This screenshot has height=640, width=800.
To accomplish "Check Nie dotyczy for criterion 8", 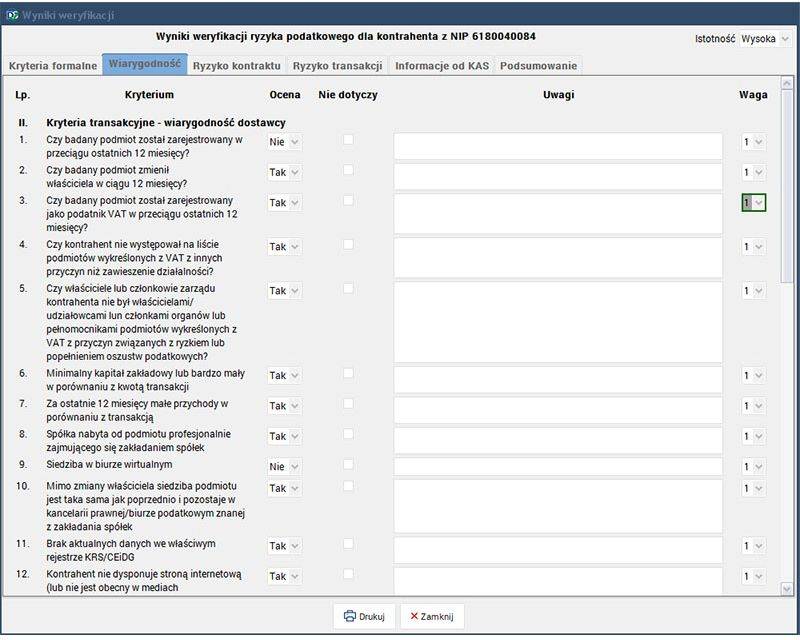I will [x=348, y=434].
